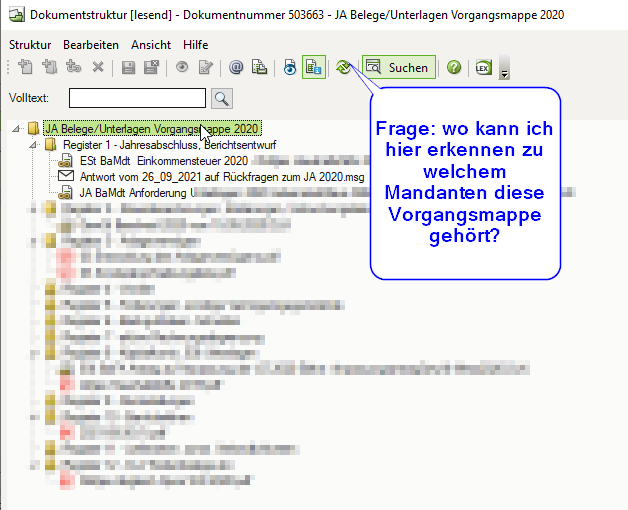The image size is (628, 510).
Task: Click the add document link icon
Action: pyautogui.click(x=73, y=67)
